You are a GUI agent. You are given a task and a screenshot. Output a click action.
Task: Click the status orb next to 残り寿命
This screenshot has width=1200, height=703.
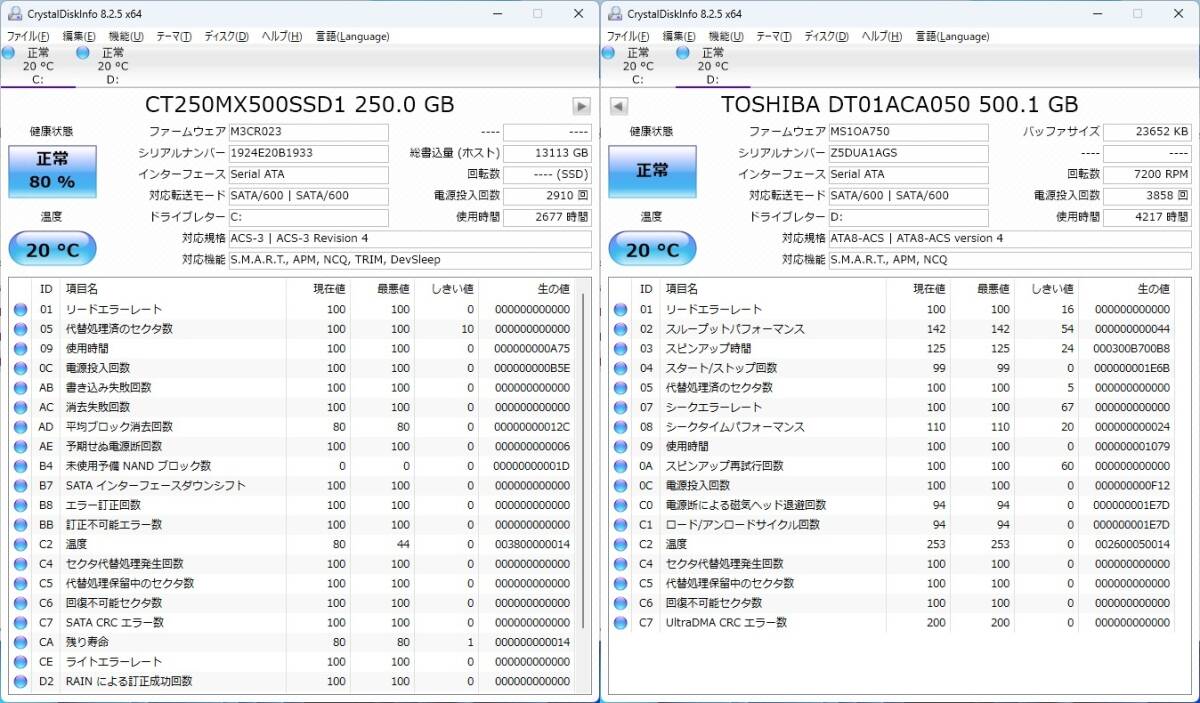[x=21, y=642]
